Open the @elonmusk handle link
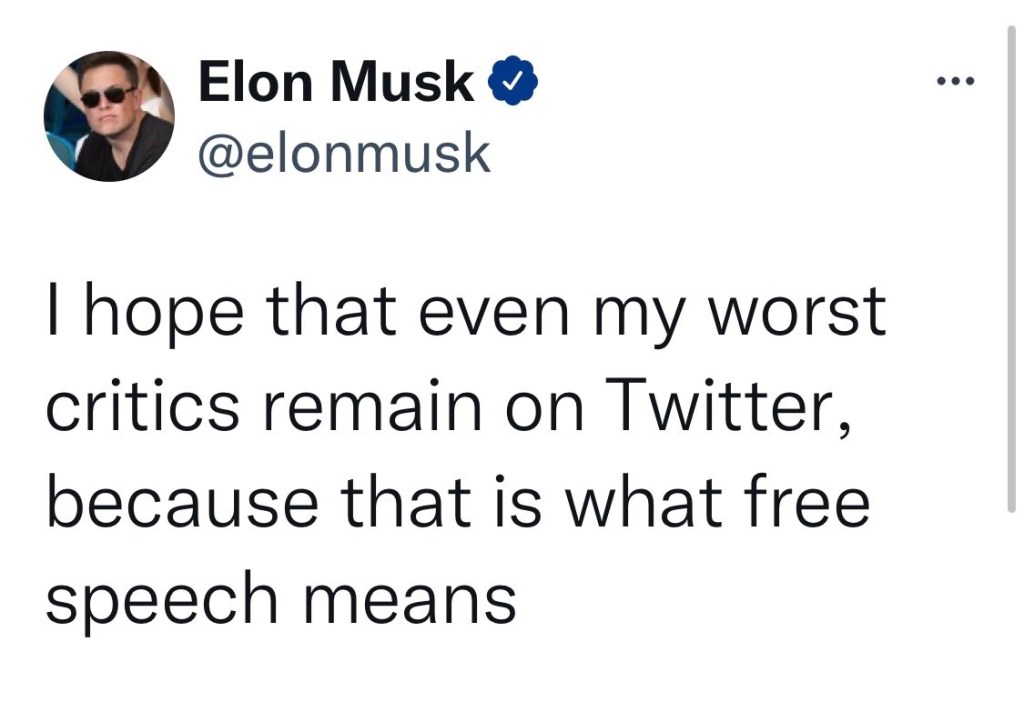 point(345,153)
